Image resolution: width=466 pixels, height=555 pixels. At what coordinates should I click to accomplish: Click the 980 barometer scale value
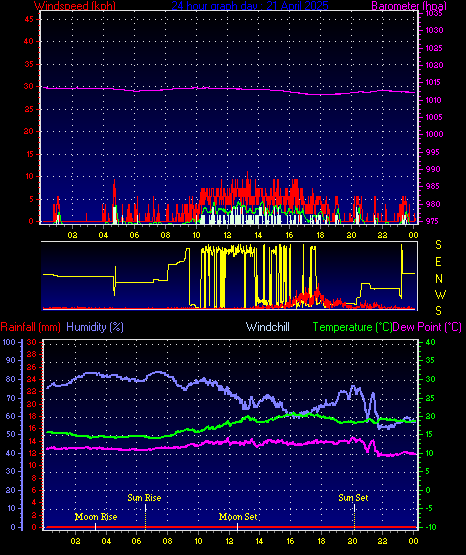(433, 204)
